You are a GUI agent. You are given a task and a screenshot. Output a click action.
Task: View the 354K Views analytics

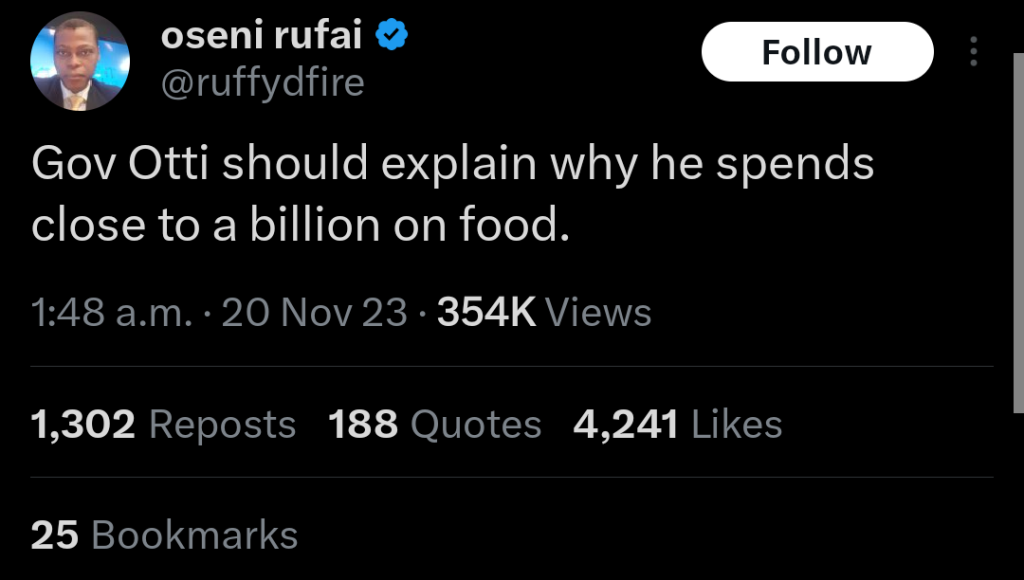pos(487,313)
